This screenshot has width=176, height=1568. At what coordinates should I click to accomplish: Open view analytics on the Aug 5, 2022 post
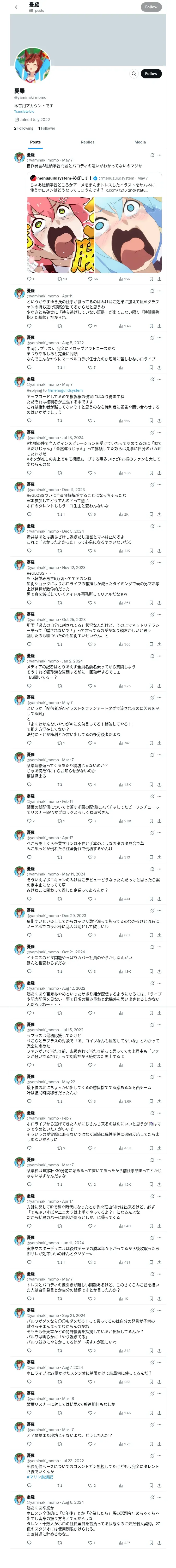tap(120, 367)
